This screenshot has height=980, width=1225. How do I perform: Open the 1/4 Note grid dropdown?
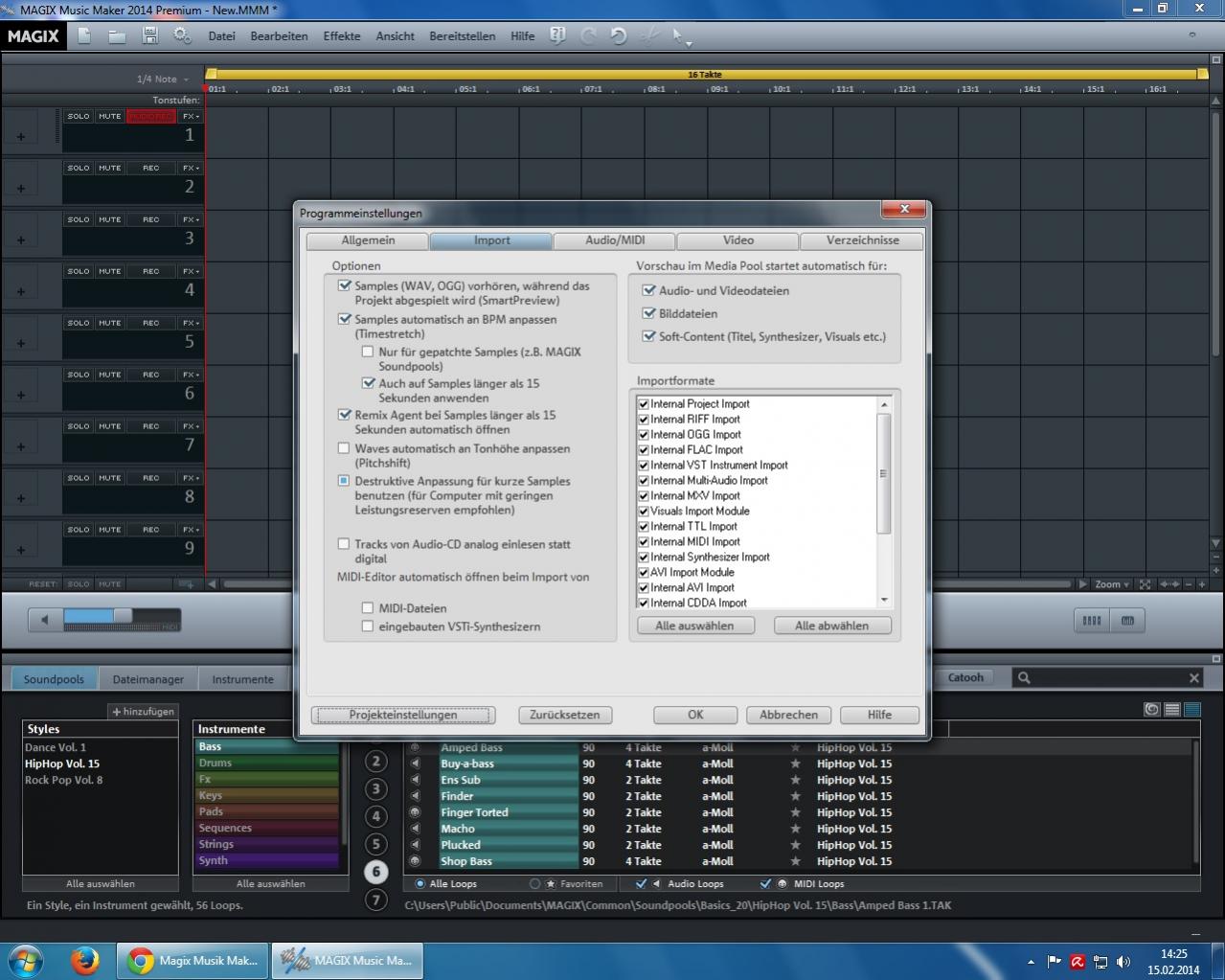click(163, 80)
